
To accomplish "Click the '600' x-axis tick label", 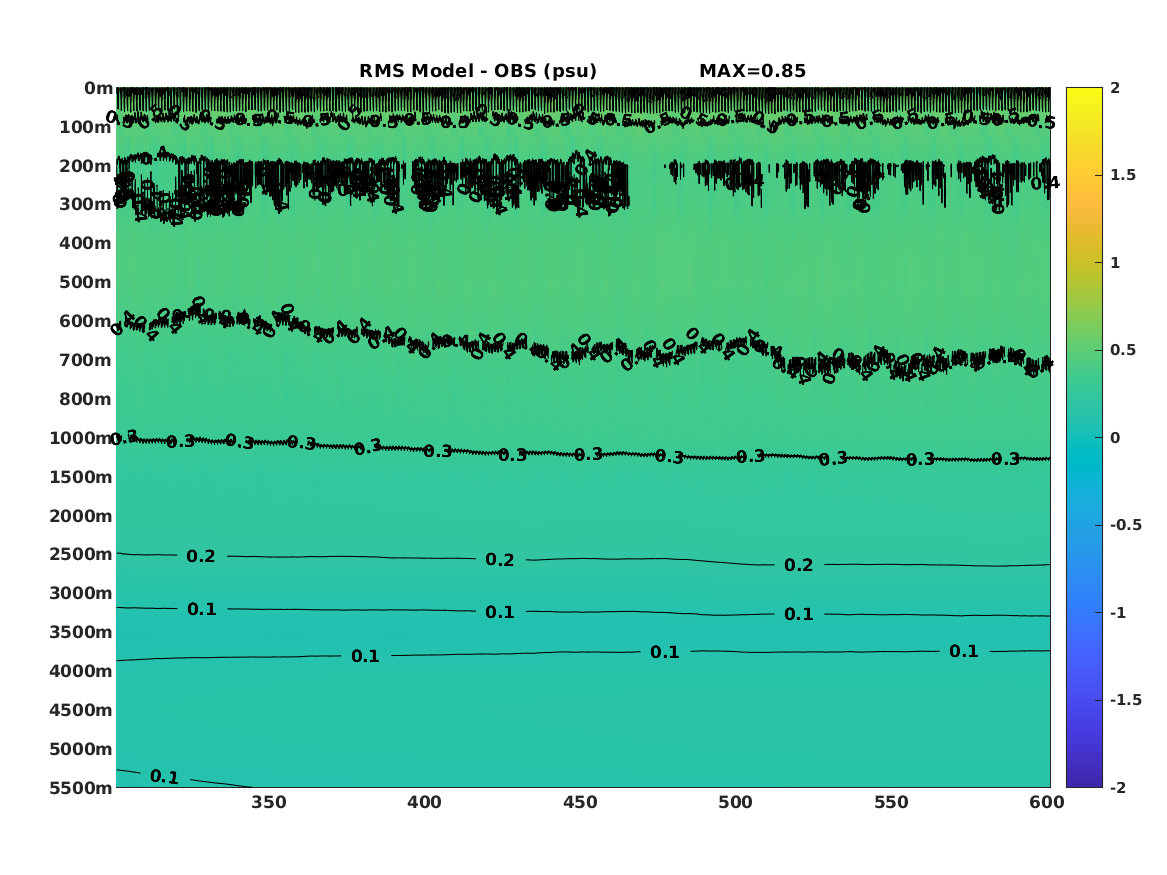I will tap(1047, 803).
